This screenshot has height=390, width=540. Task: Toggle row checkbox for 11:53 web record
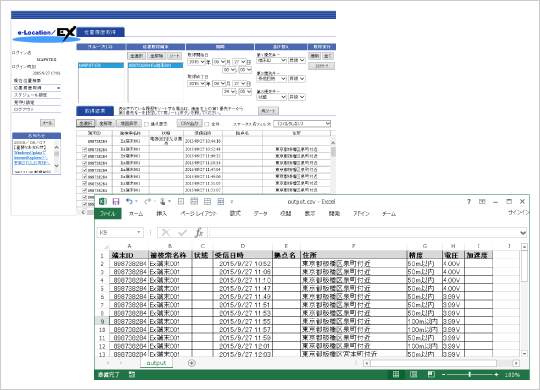click(85, 190)
